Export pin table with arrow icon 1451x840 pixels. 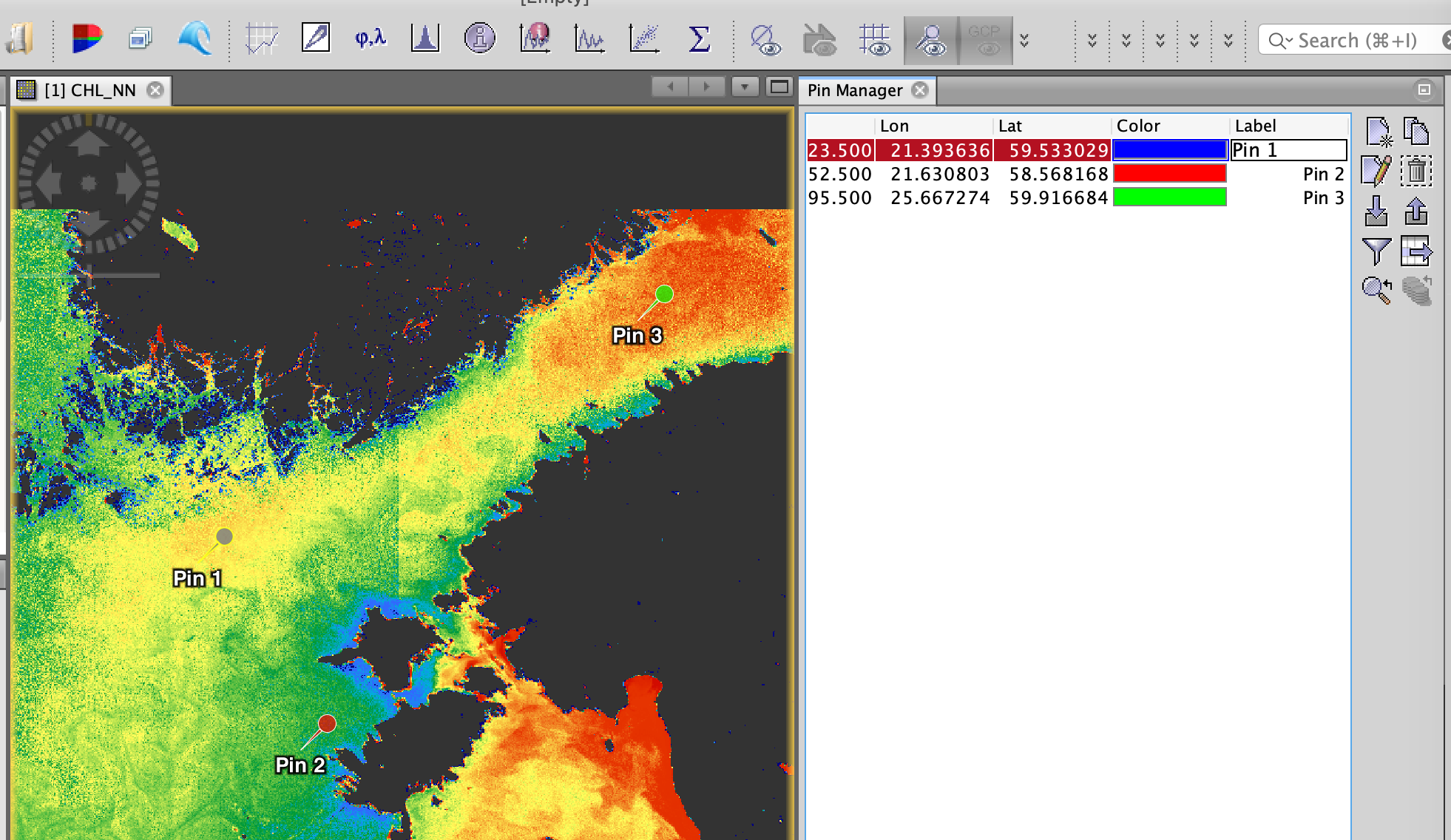click(x=1416, y=251)
